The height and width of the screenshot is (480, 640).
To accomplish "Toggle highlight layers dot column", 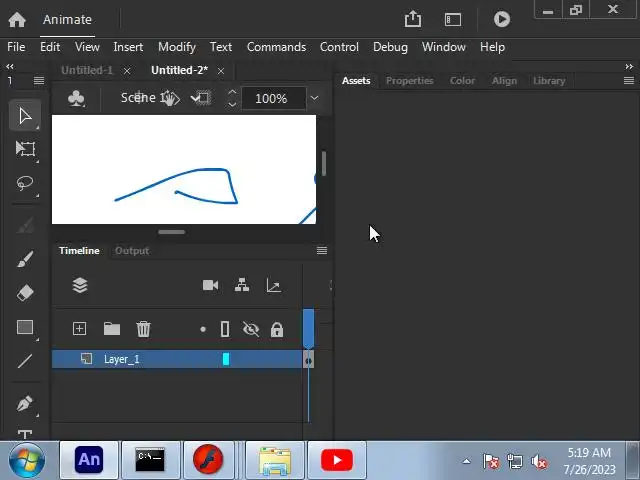I will tap(203, 329).
